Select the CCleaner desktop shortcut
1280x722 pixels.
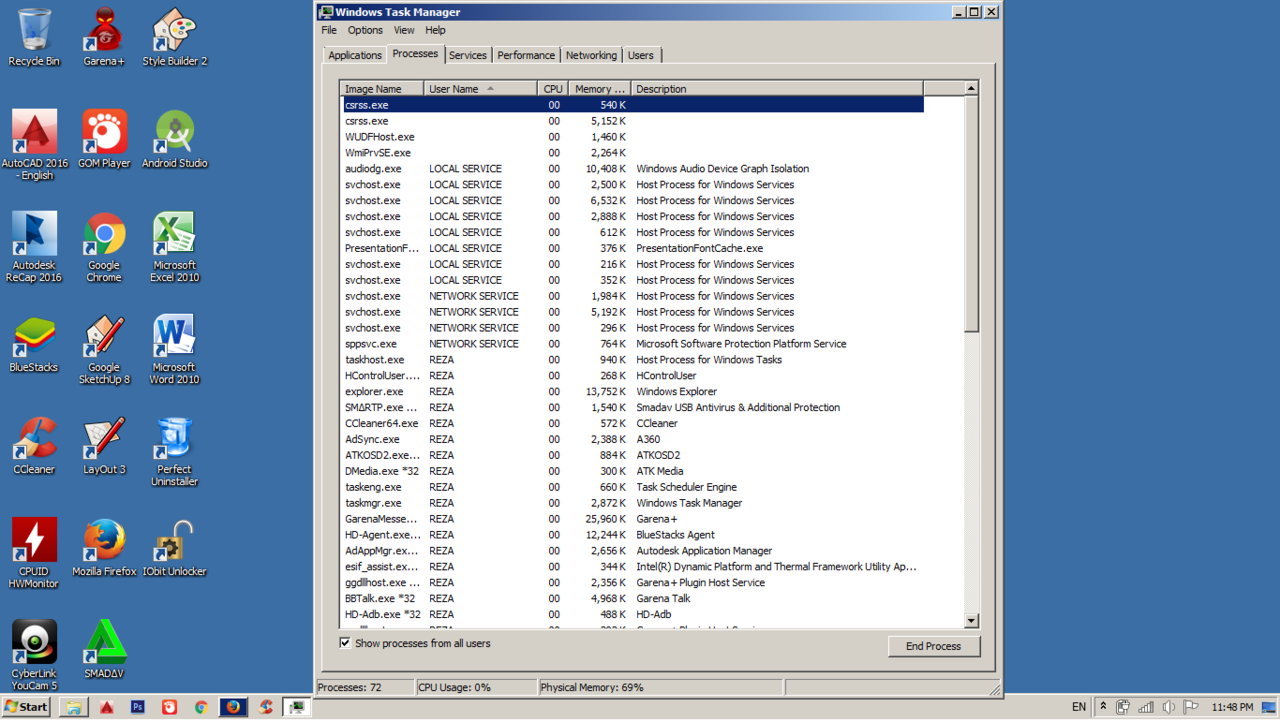pyautogui.click(x=34, y=445)
